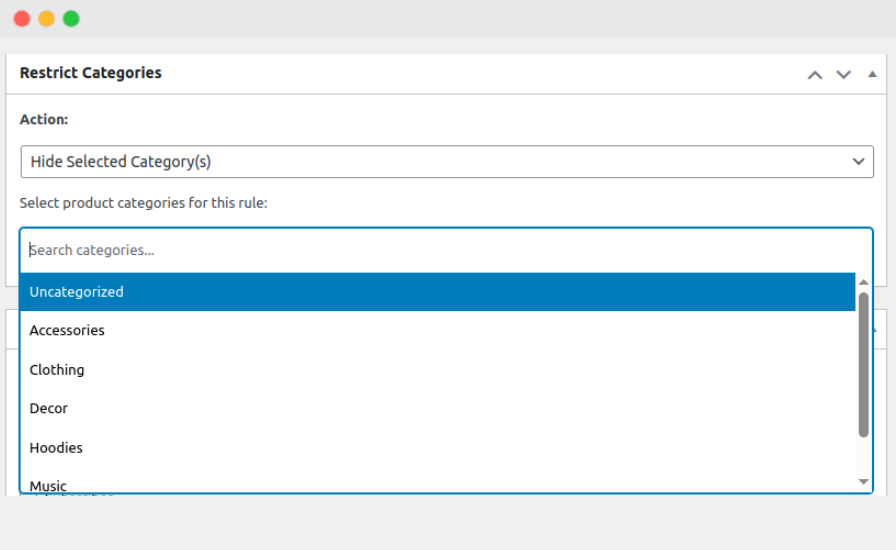Minimize the window with the yellow button

point(46,19)
